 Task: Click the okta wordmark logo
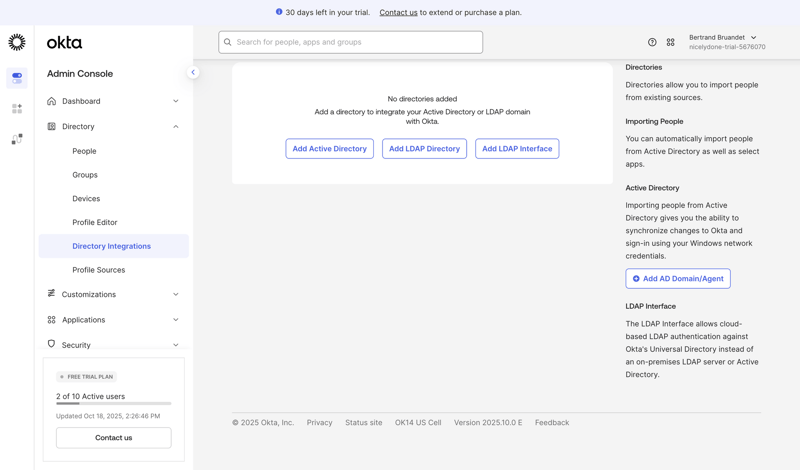click(x=64, y=42)
